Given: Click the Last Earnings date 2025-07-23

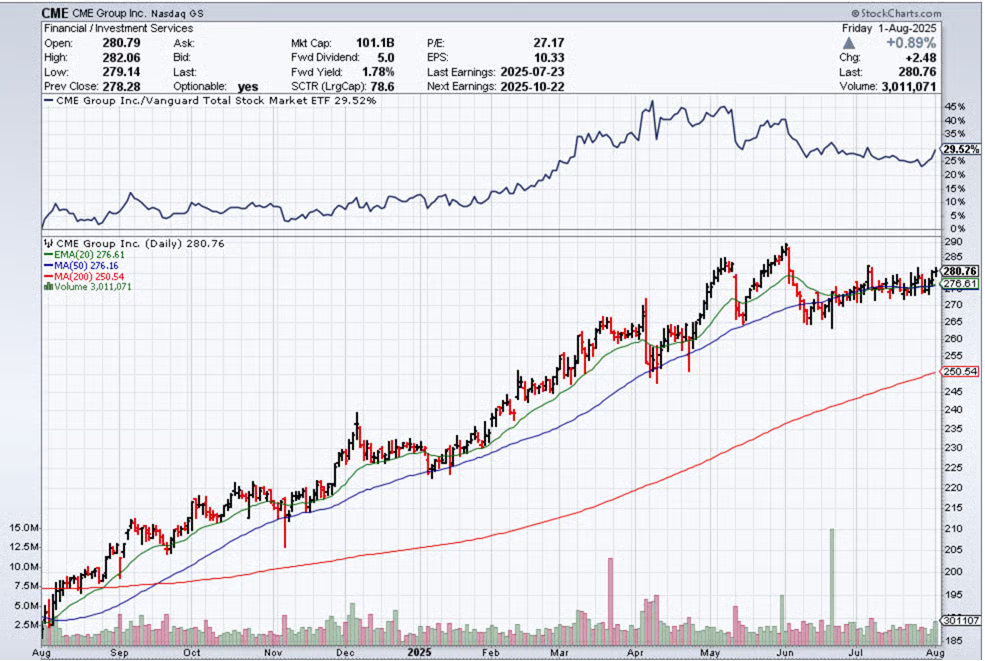Looking at the screenshot, I should tap(532, 72).
